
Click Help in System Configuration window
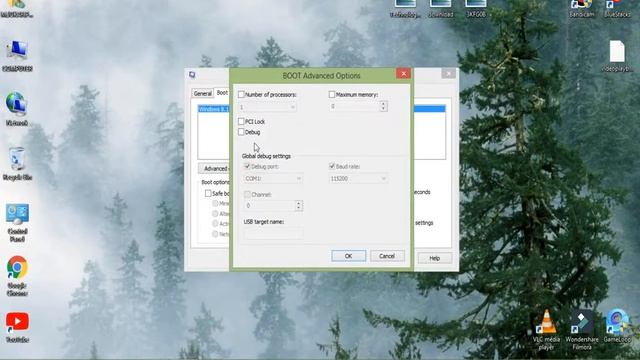(435, 258)
